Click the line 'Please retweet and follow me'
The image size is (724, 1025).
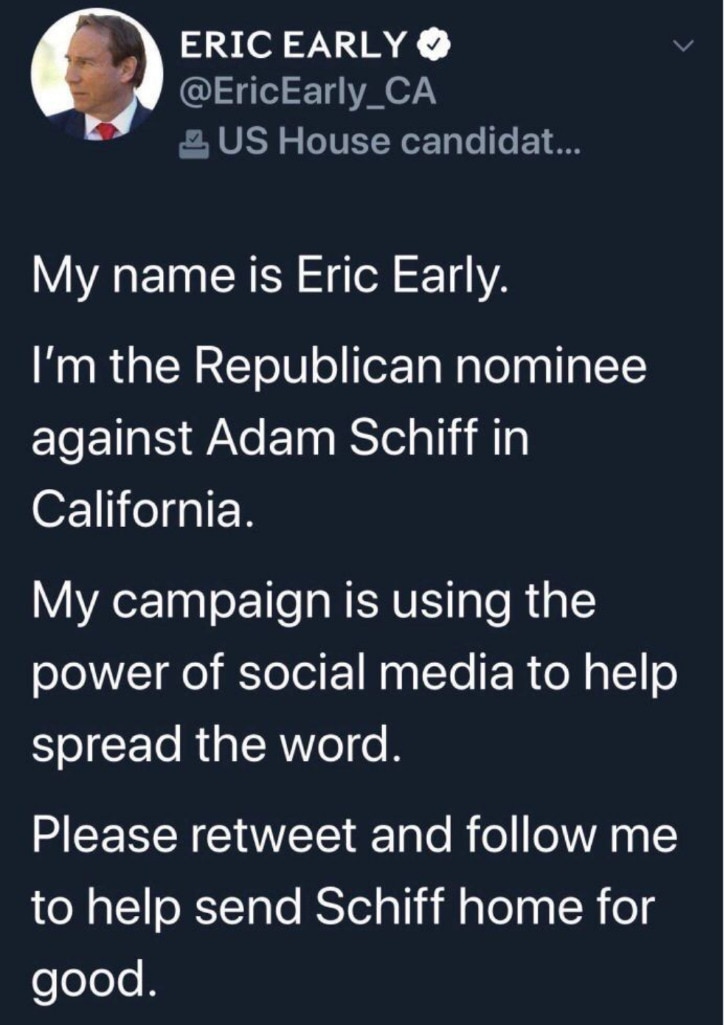click(355, 836)
